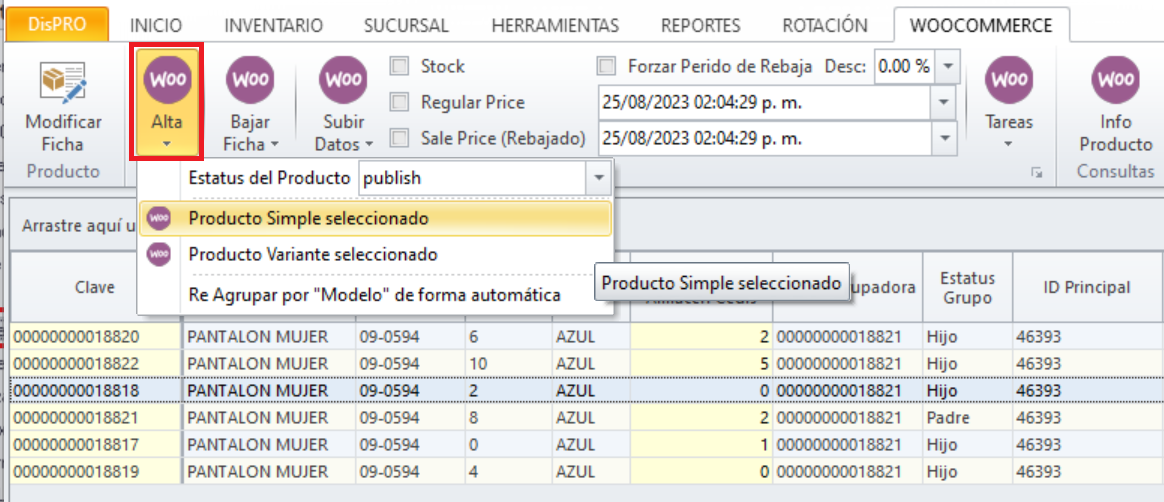Image resolution: width=1164 pixels, height=502 pixels.
Task: Switch to the ROTACIÓN tab
Action: pos(825,25)
